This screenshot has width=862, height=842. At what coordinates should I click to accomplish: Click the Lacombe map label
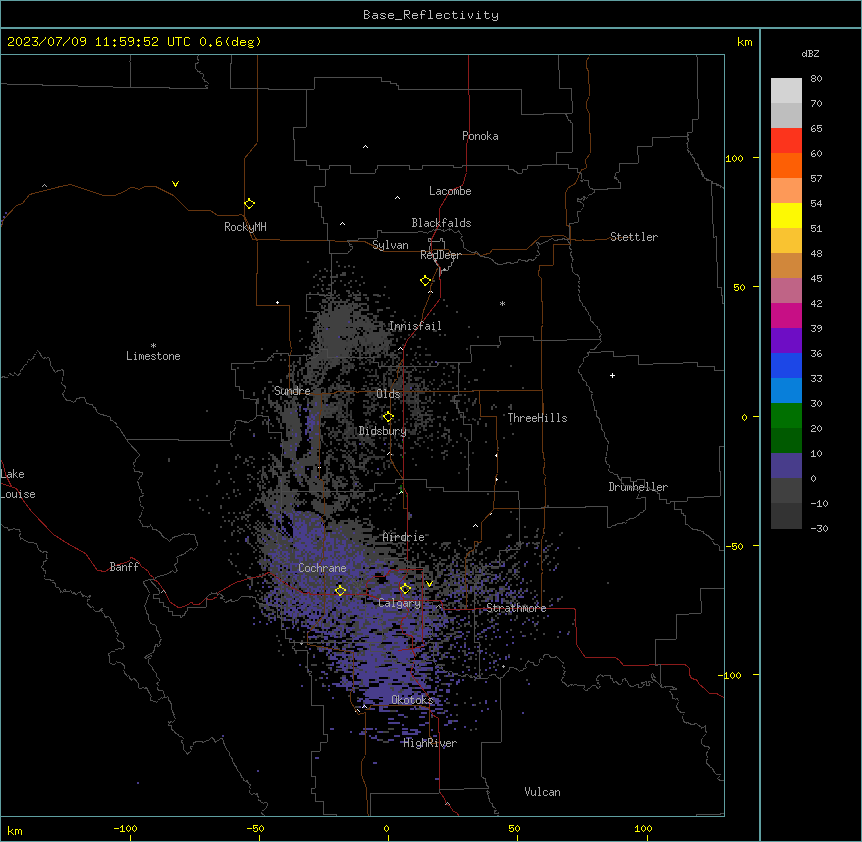450,191
